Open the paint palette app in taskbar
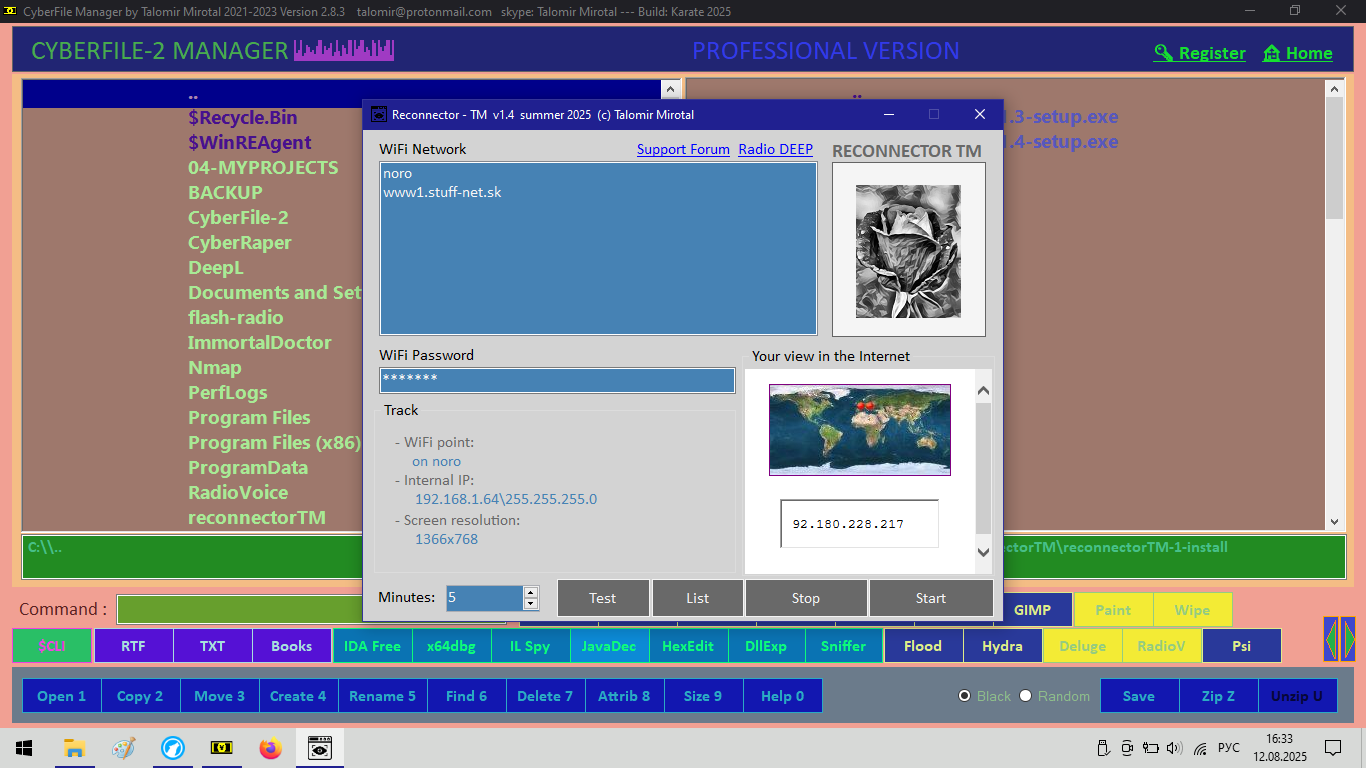Viewport: 1366px width, 768px height. [123, 748]
